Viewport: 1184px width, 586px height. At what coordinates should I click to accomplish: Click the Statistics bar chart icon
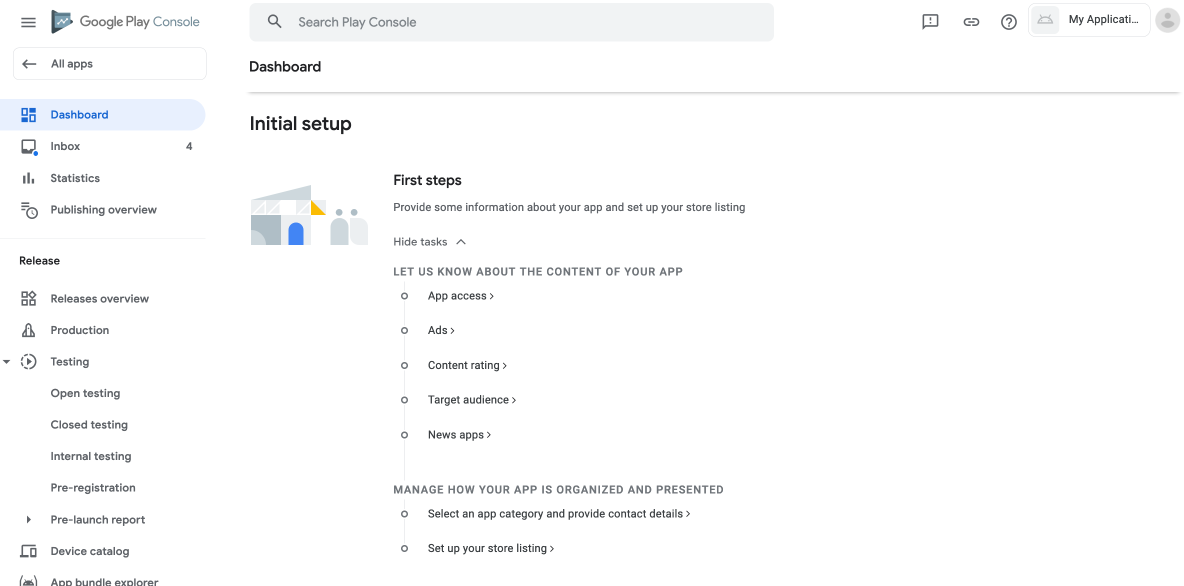[29, 178]
